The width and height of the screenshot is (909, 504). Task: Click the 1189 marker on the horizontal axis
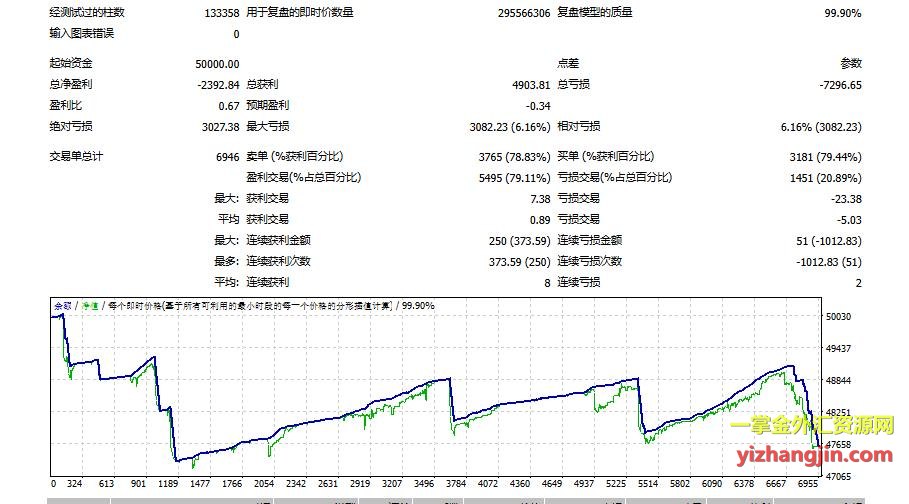tap(167, 483)
